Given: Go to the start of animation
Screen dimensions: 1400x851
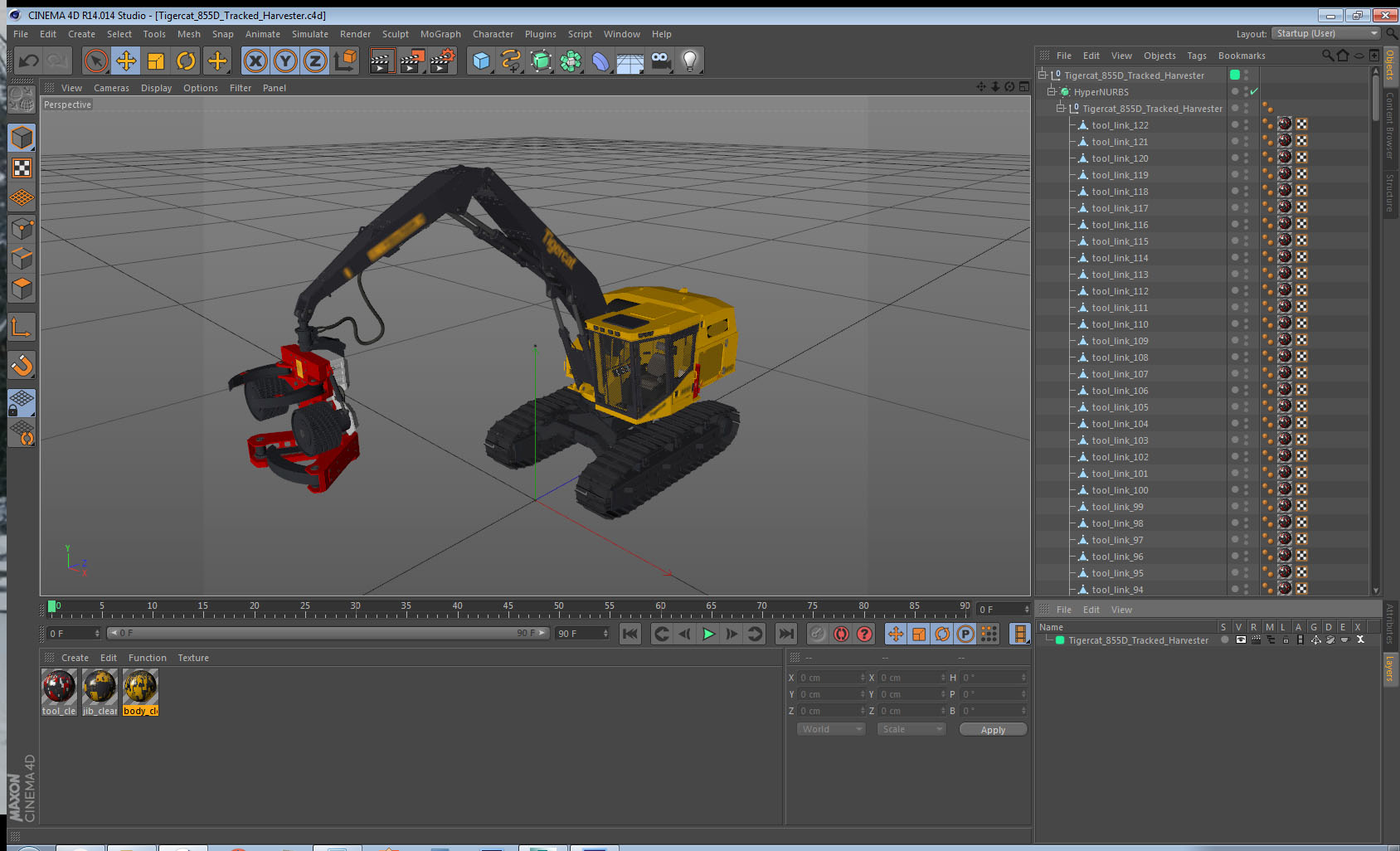Looking at the screenshot, I should point(630,634).
